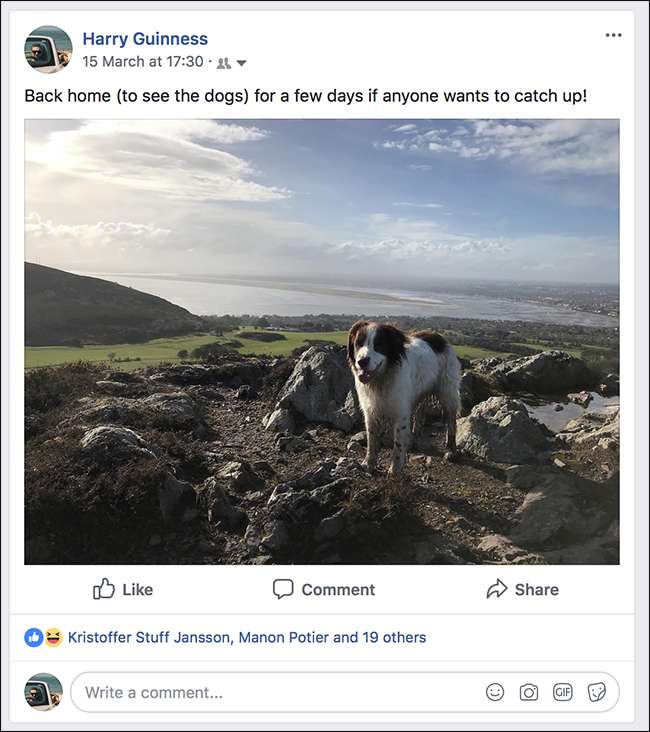650x732 pixels.
Task: Open the post options three-dot menu
Action: [x=613, y=36]
